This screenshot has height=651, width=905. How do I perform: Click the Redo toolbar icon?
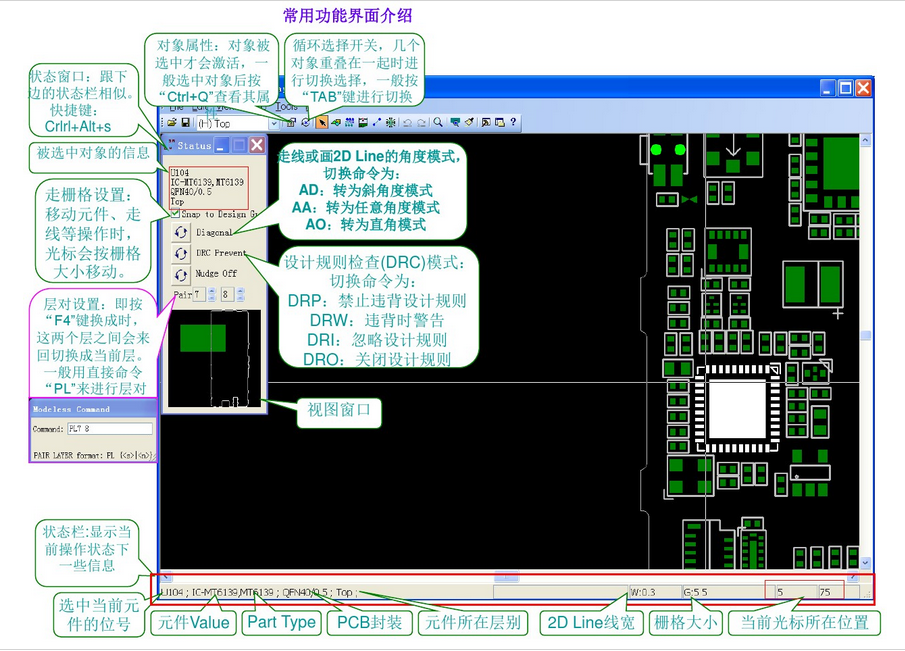420,123
